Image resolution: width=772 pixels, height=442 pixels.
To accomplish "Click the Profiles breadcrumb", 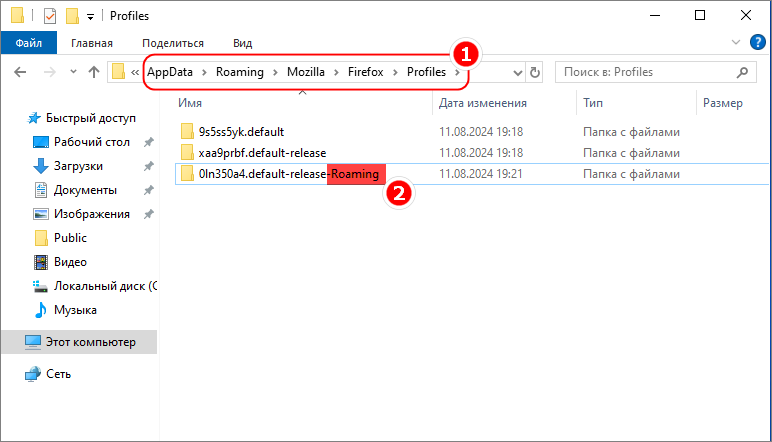I will 426,72.
